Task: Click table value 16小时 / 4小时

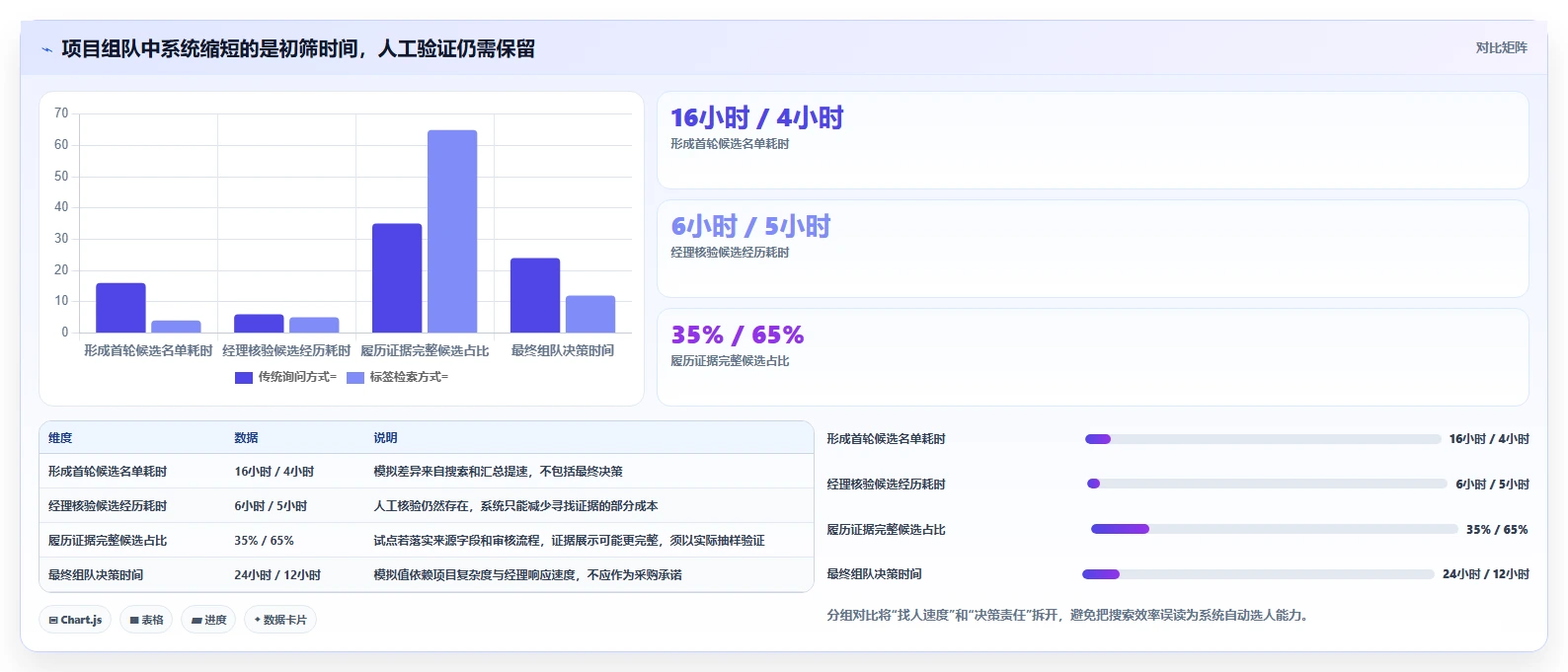Action: point(274,472)
